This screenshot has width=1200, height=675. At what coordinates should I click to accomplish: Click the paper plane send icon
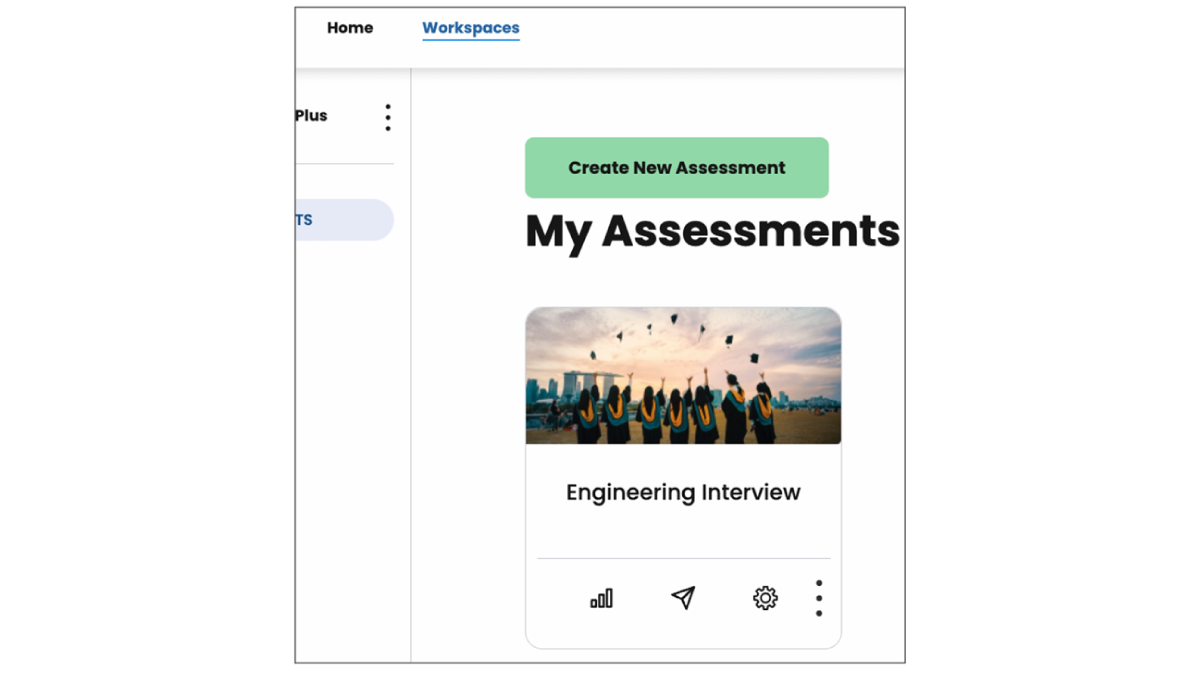pyautogui.click(x=683, y=598)
